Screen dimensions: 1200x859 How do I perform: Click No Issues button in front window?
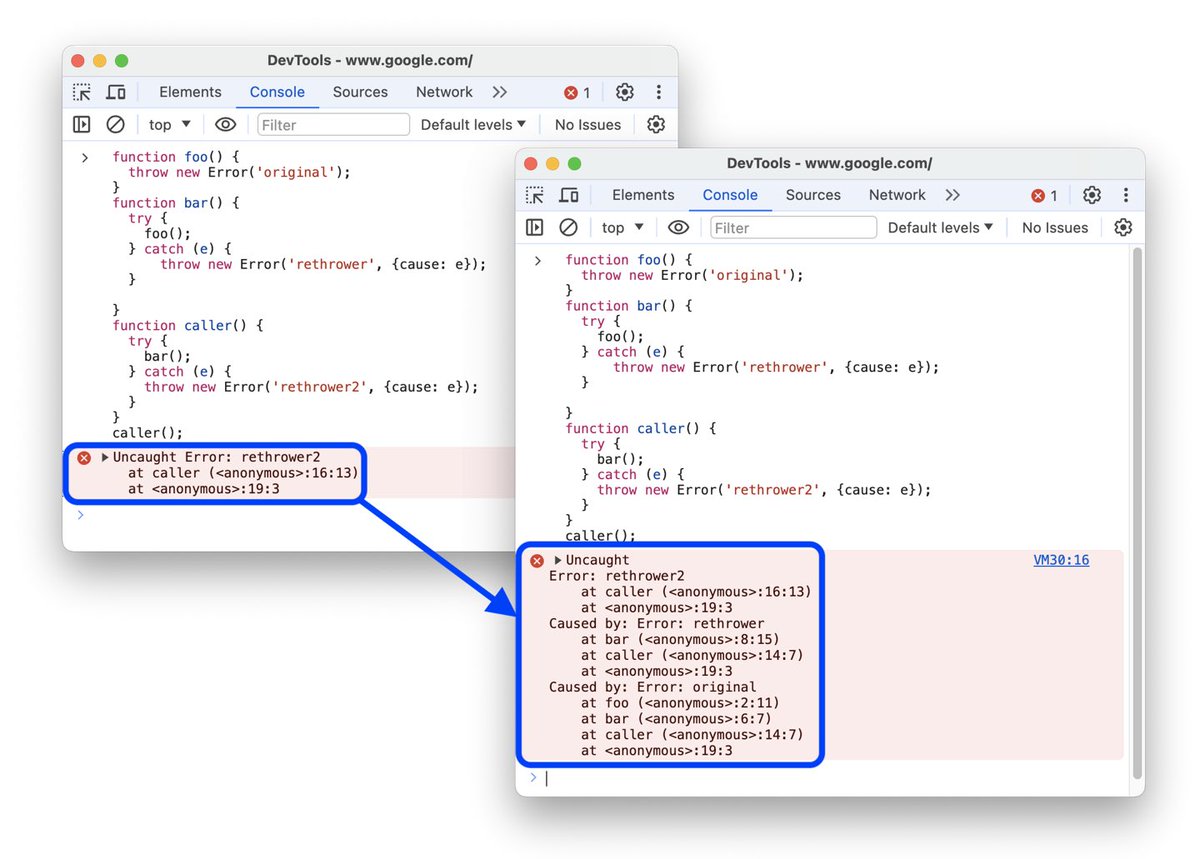1055,228
